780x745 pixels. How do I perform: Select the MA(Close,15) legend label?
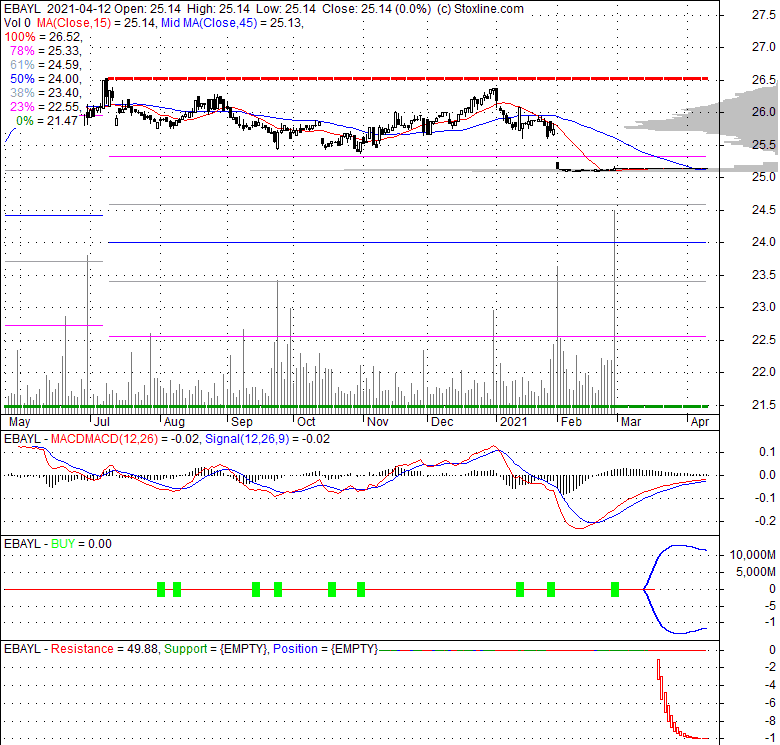tap(74, 23)
